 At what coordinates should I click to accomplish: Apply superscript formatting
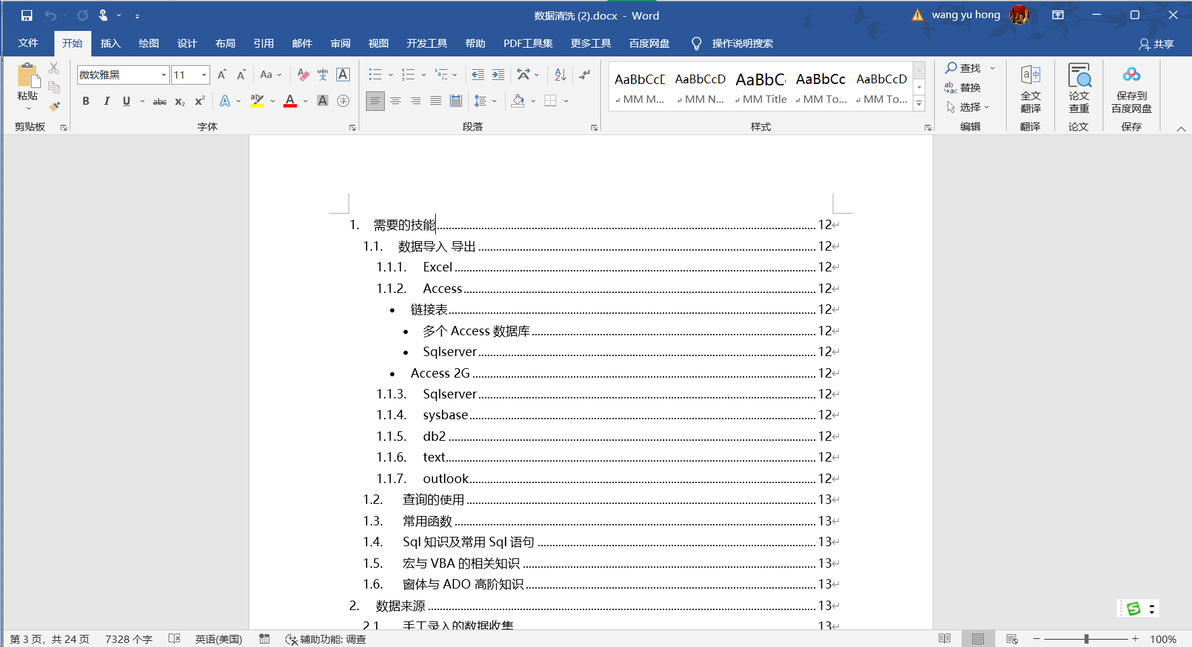(200, 101)
